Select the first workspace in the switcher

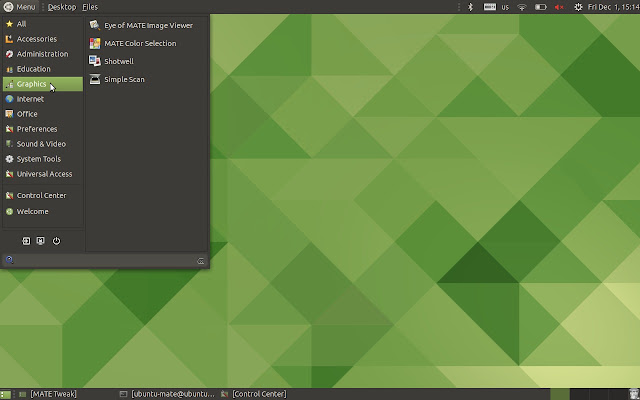click(x=560, y=394)
